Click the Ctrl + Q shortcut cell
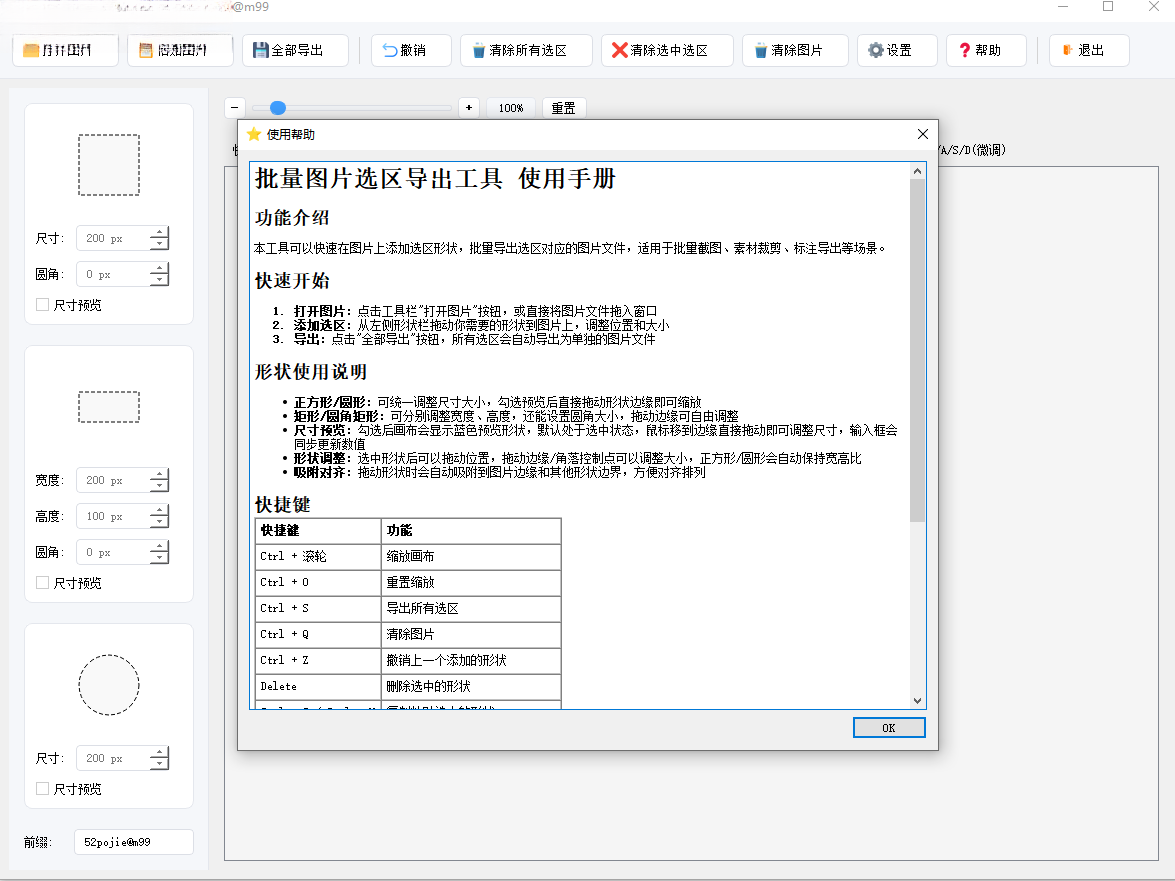This screenshot has height=881, width=1175. (318, 635)
